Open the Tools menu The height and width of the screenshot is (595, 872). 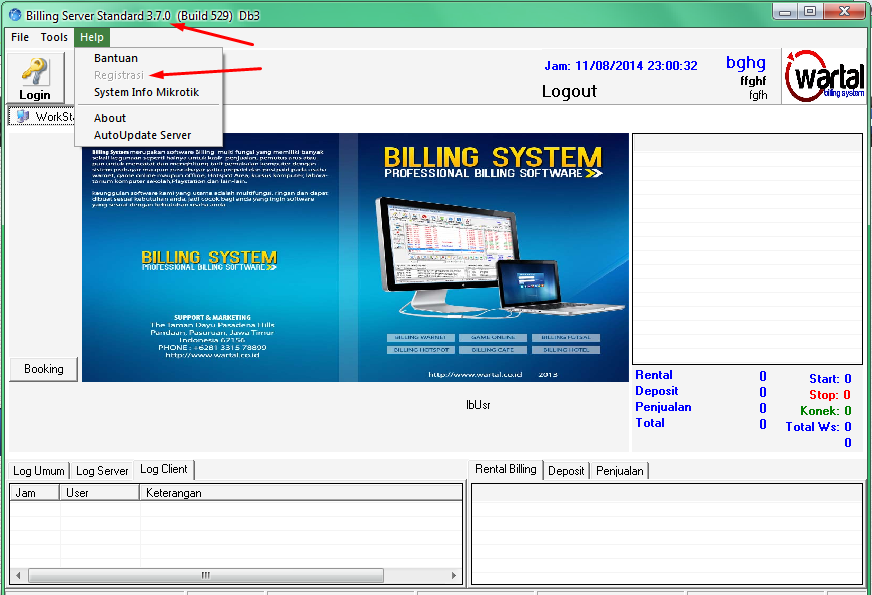pos(54,37)
